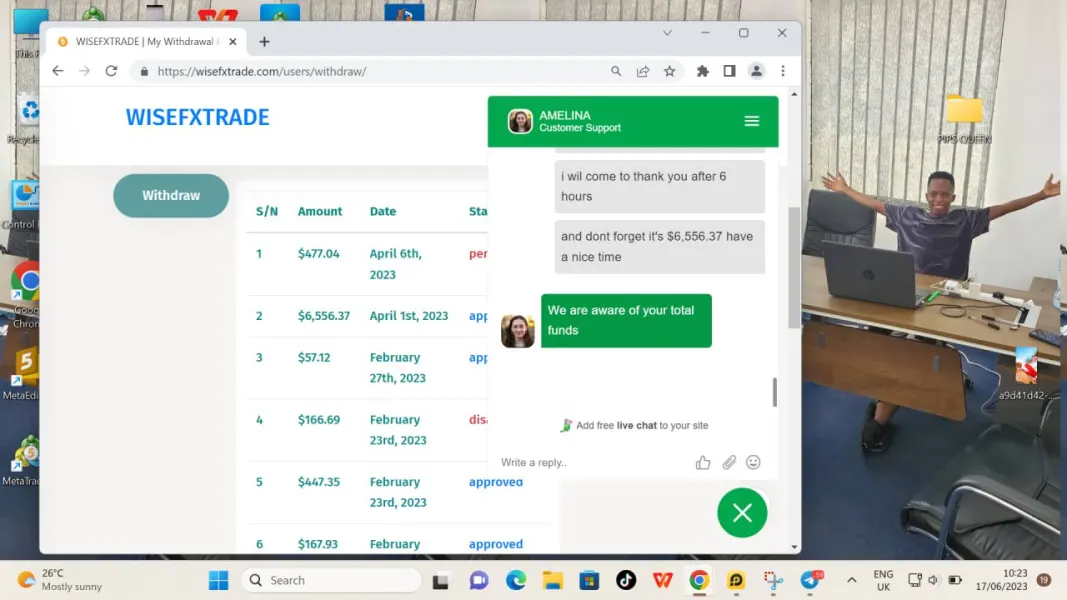Image resolution: width=1067 pixels, height=600 pixels.
Task: Open Microsoft Edge from taskbar
Action: tap(516, 580)
